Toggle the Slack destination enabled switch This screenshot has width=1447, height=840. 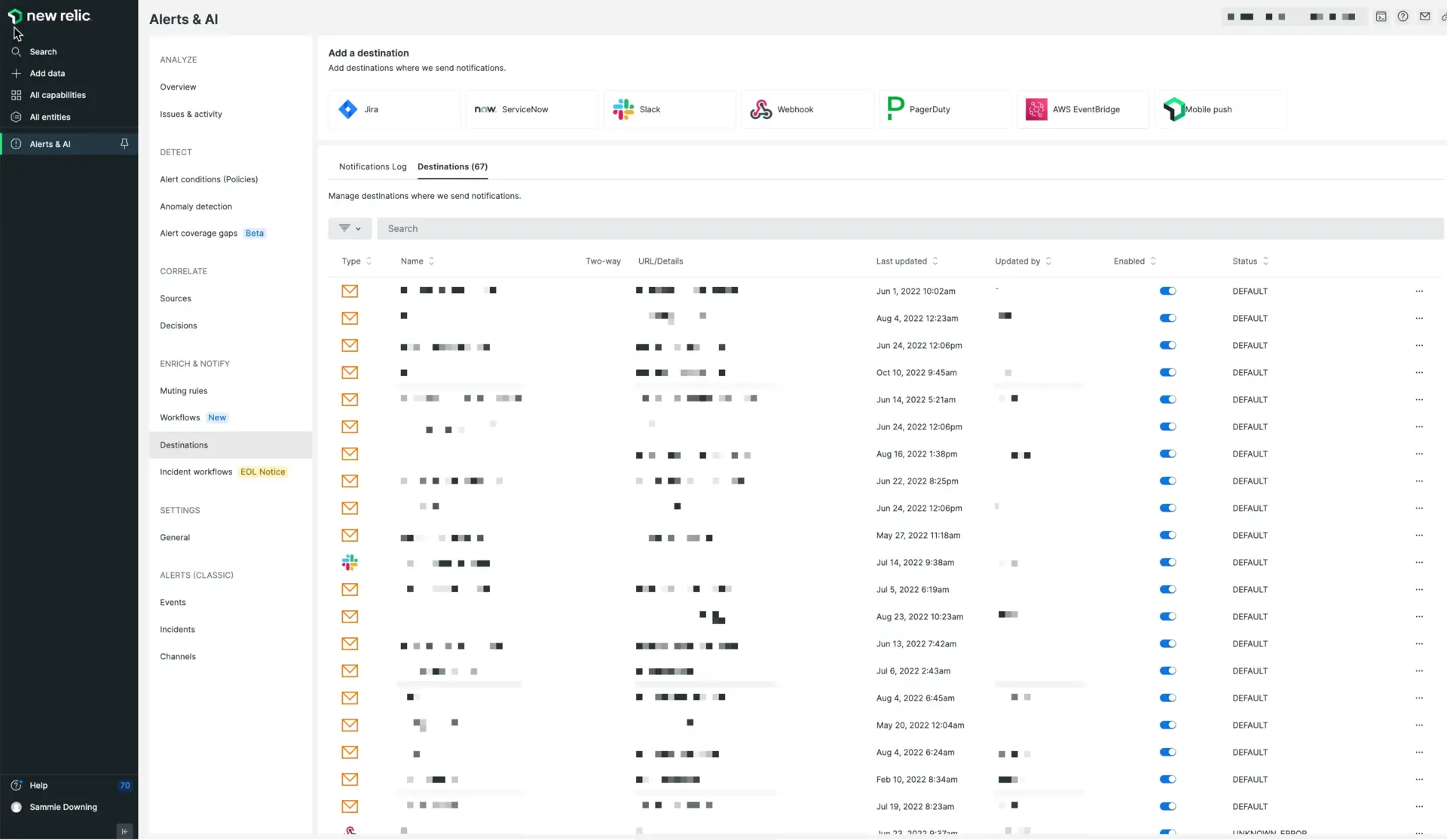(1167, 562)
